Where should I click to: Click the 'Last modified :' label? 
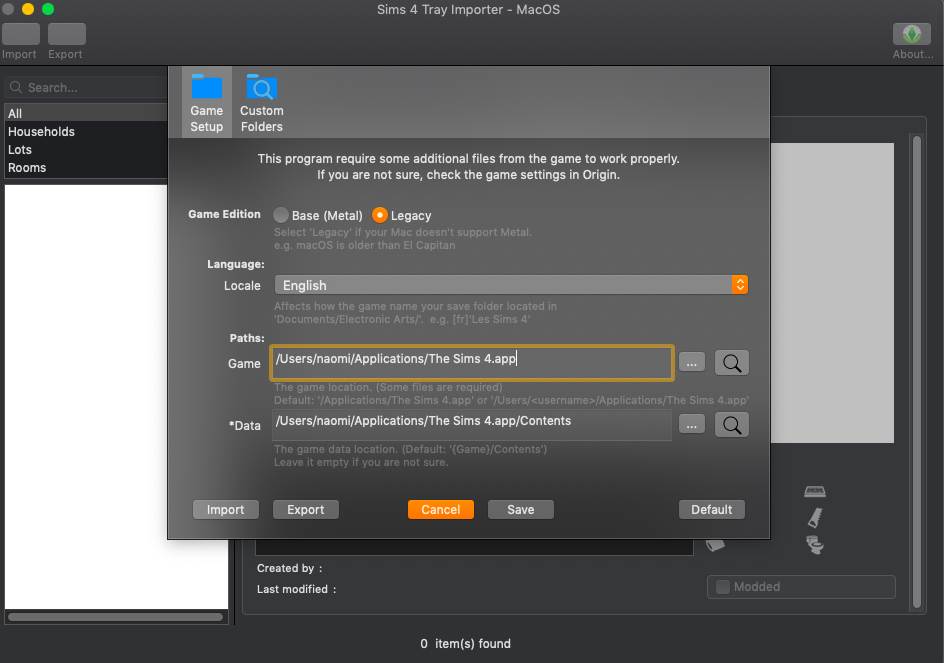(x=296, y=589)
